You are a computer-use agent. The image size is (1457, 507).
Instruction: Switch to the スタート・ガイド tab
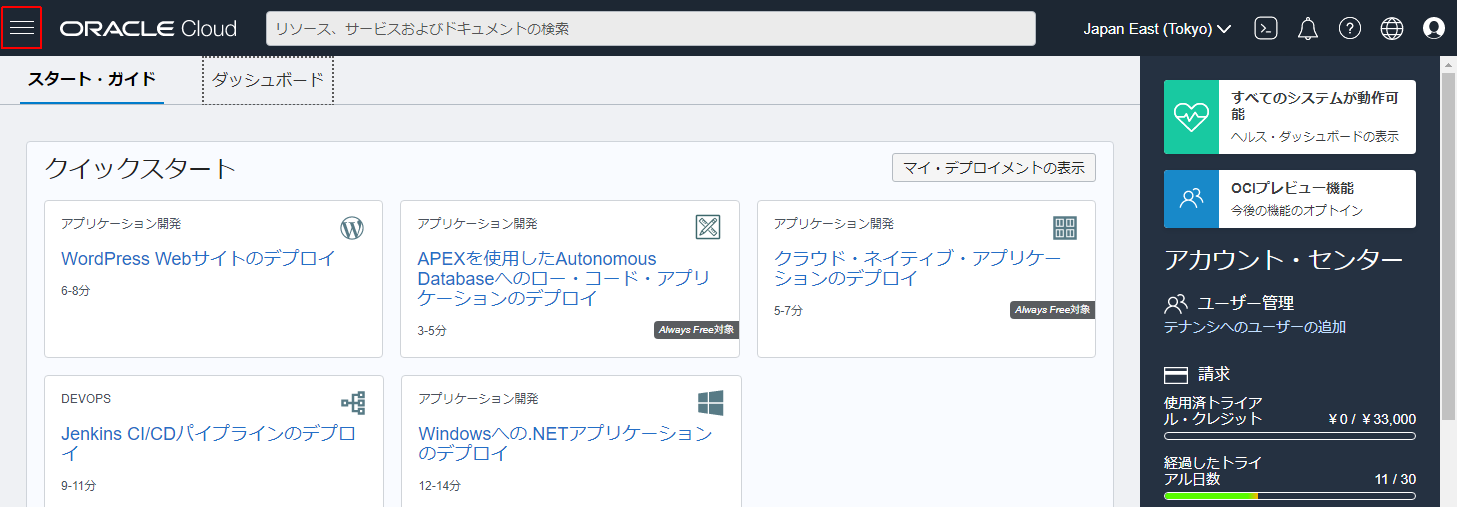coord(92,80)
